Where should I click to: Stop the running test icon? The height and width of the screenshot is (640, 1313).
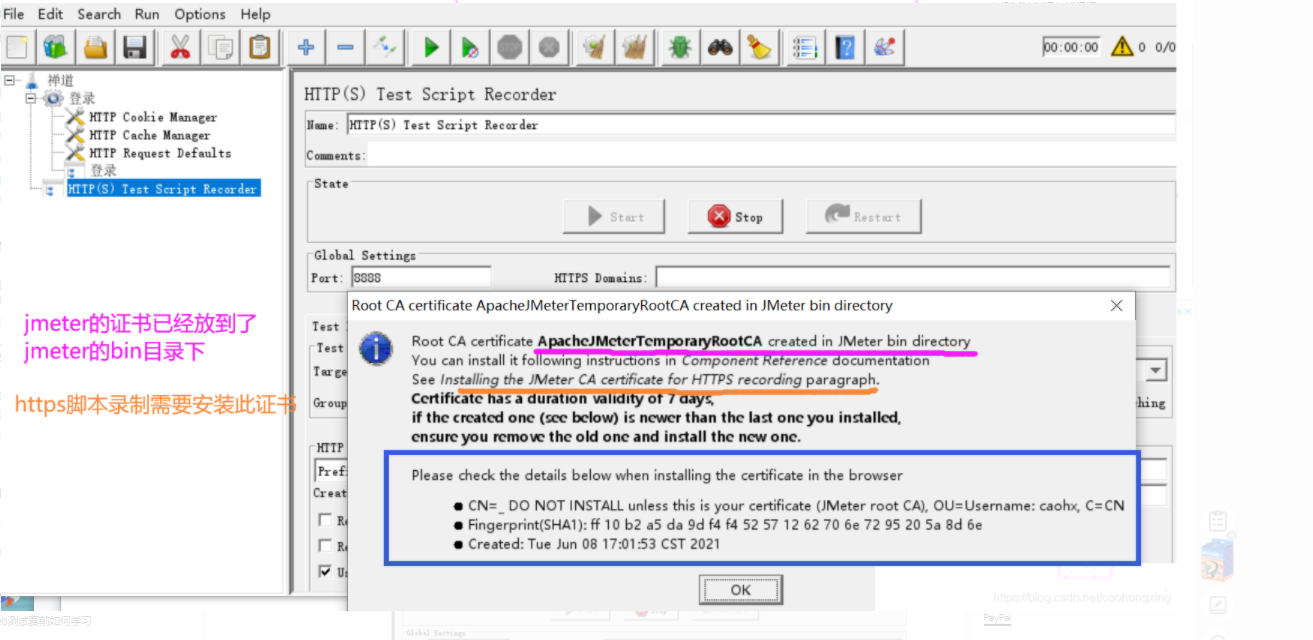(510, 47)
